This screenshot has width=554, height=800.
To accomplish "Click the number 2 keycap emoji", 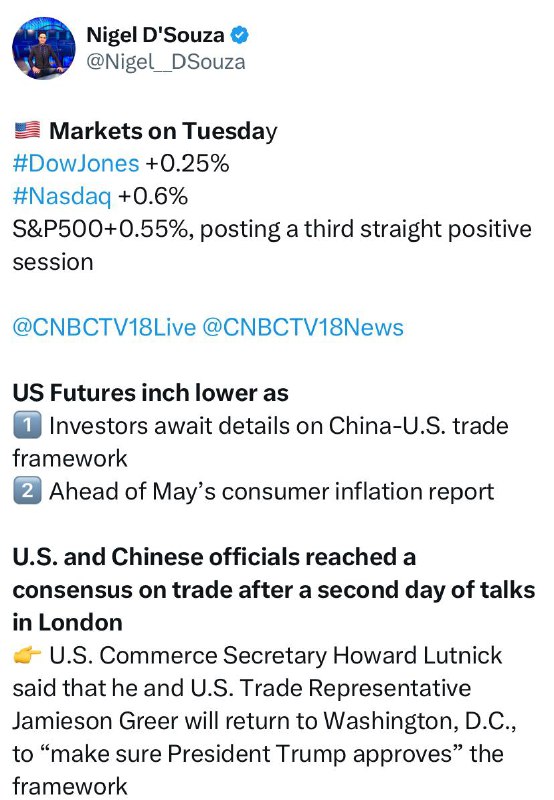I will (x=27, y=491).
